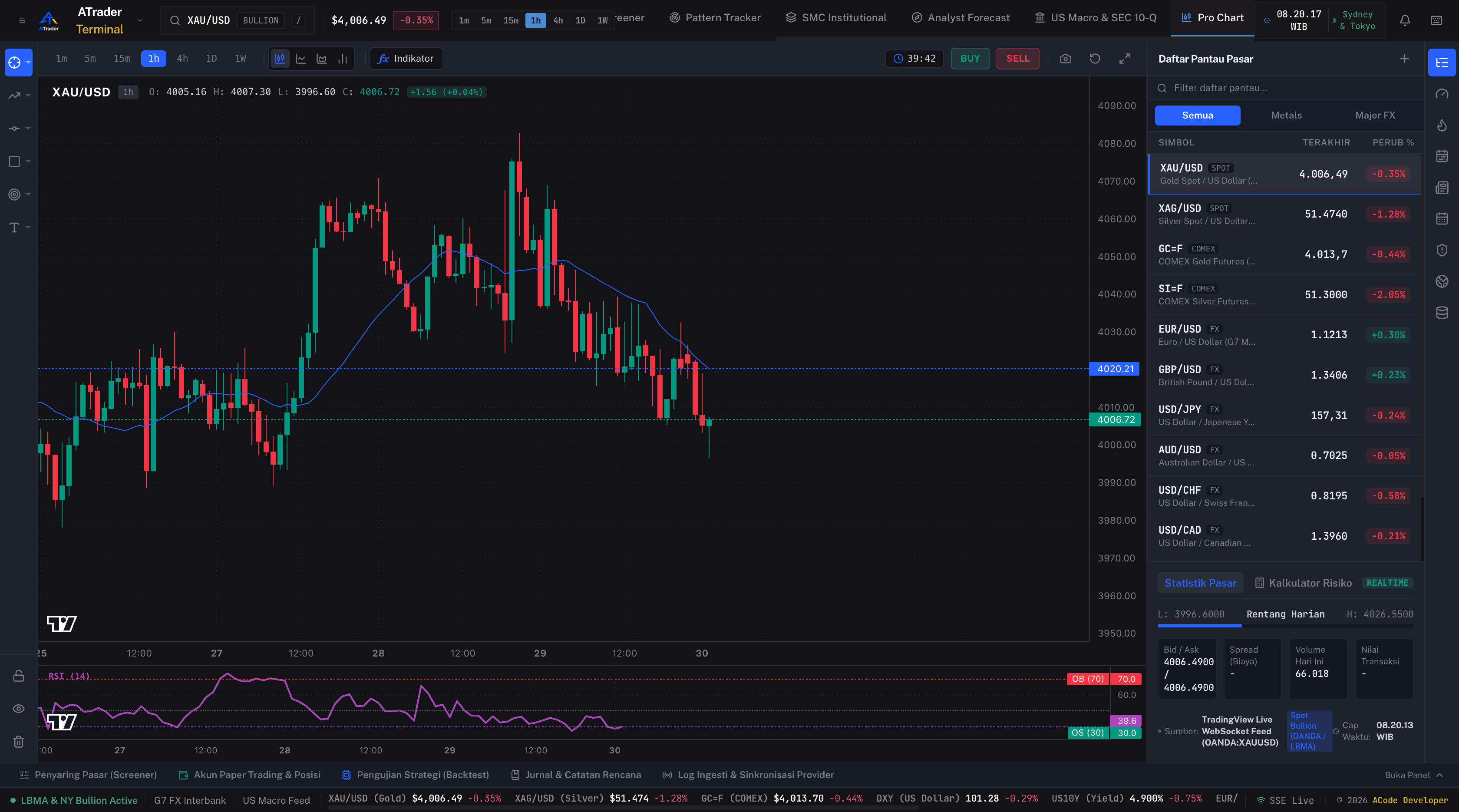Expand the bottom panel via Buka Panel
This screenshot has width=1459, height=812.
pyautogui.click(x=1414, y=775)
